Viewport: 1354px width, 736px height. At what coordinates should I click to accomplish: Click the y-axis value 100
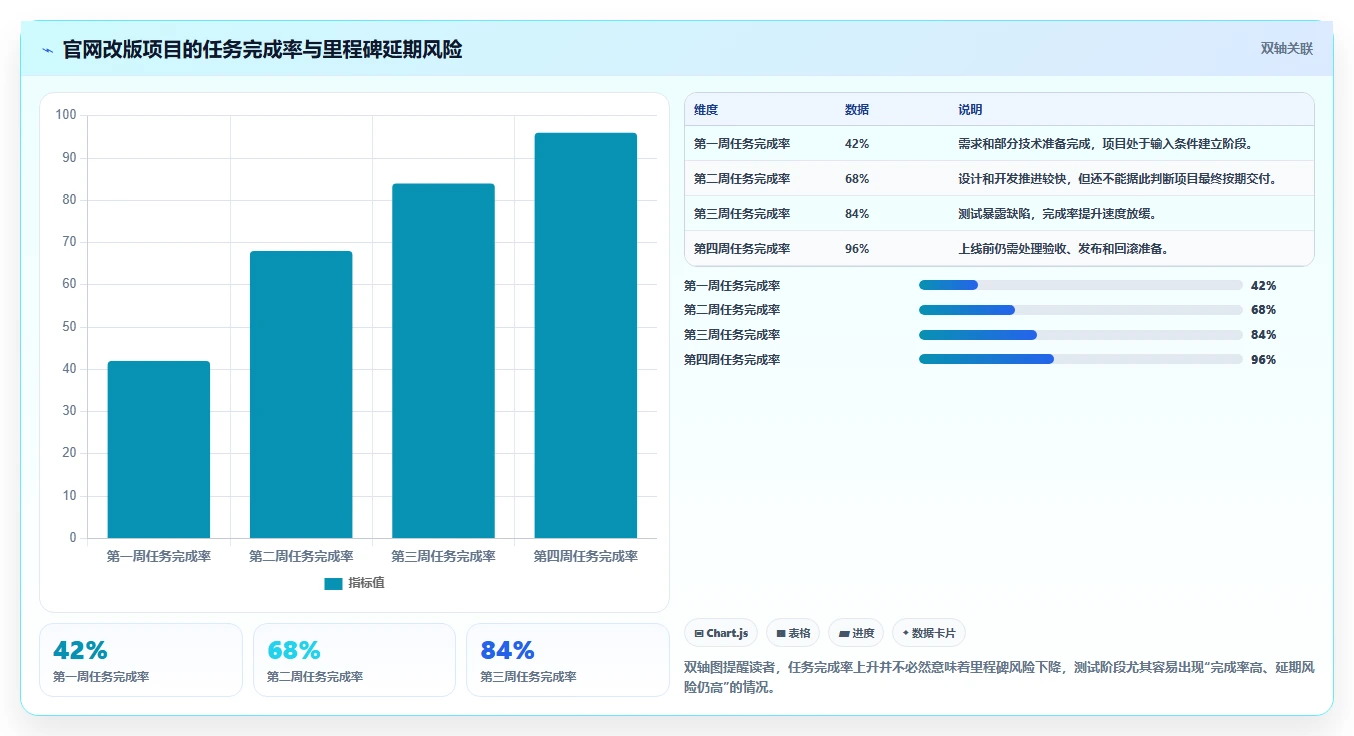point(66,115)
